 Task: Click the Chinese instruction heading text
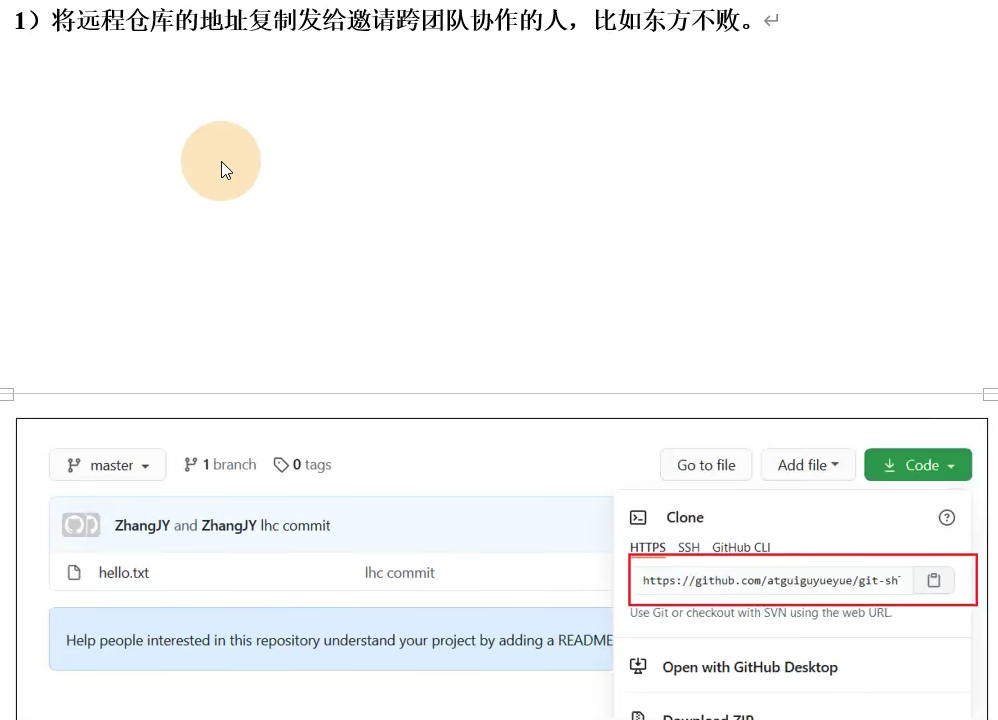384,21
